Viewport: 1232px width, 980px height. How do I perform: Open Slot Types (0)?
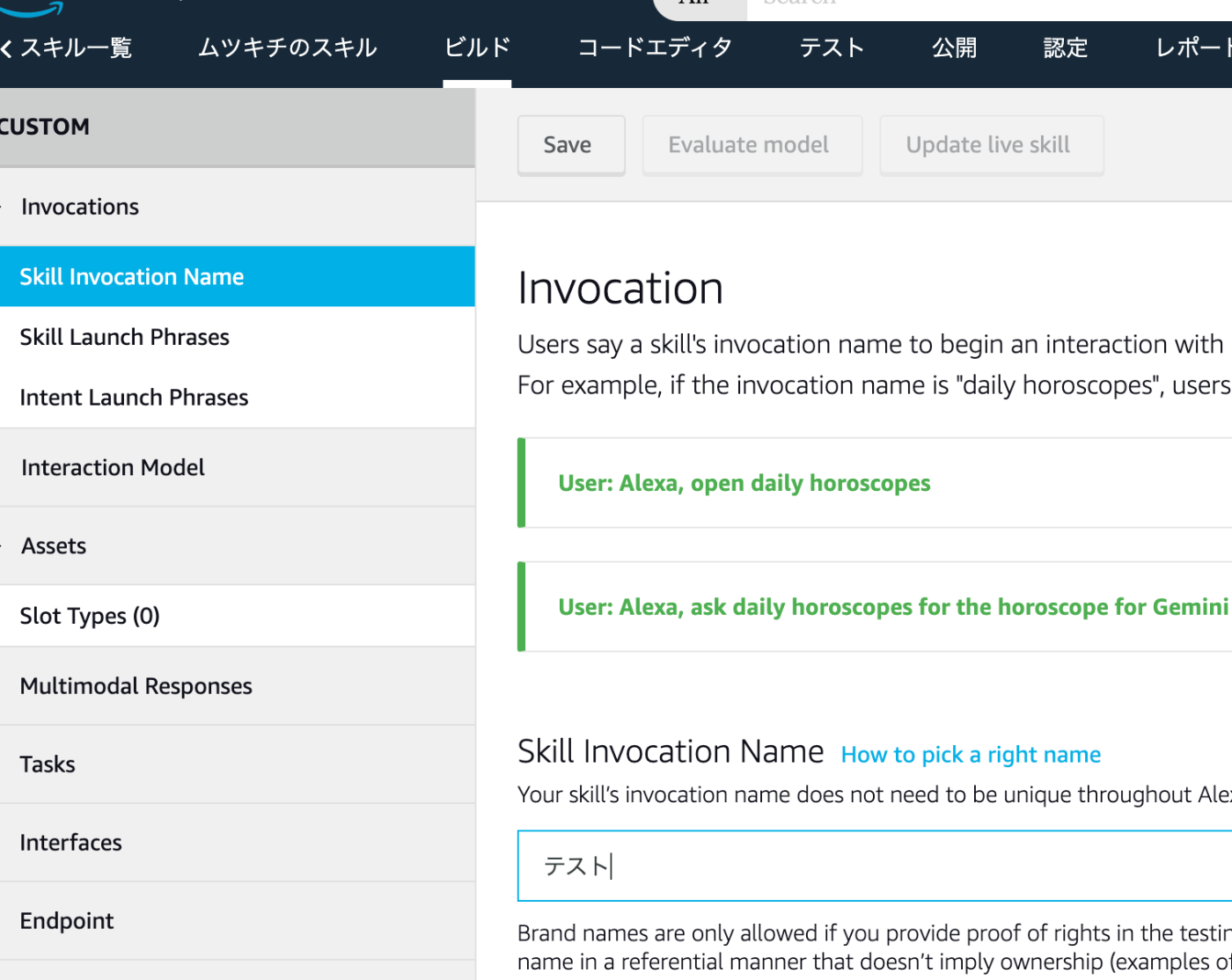(238, 616)
